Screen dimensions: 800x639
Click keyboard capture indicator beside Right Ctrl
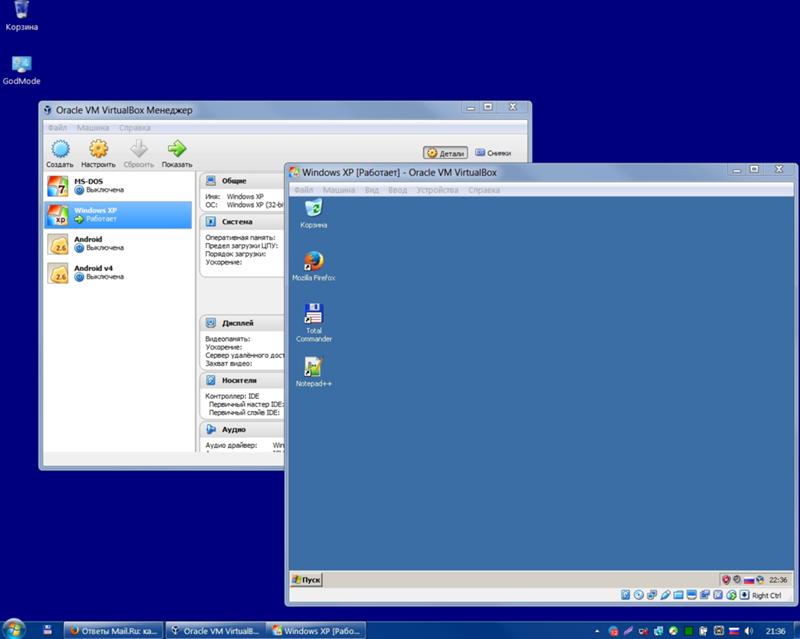(744, 595)
